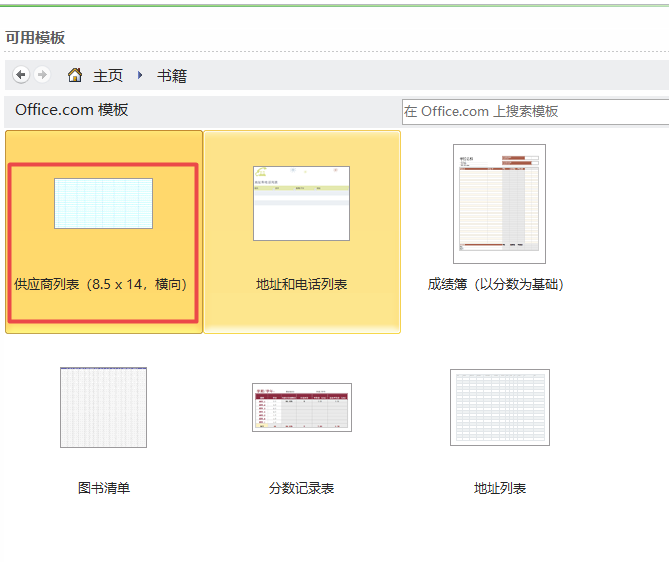Click the breadcrumb arrow after 主页
Viewport: 669px width, 562px height.
click(140, 76)
